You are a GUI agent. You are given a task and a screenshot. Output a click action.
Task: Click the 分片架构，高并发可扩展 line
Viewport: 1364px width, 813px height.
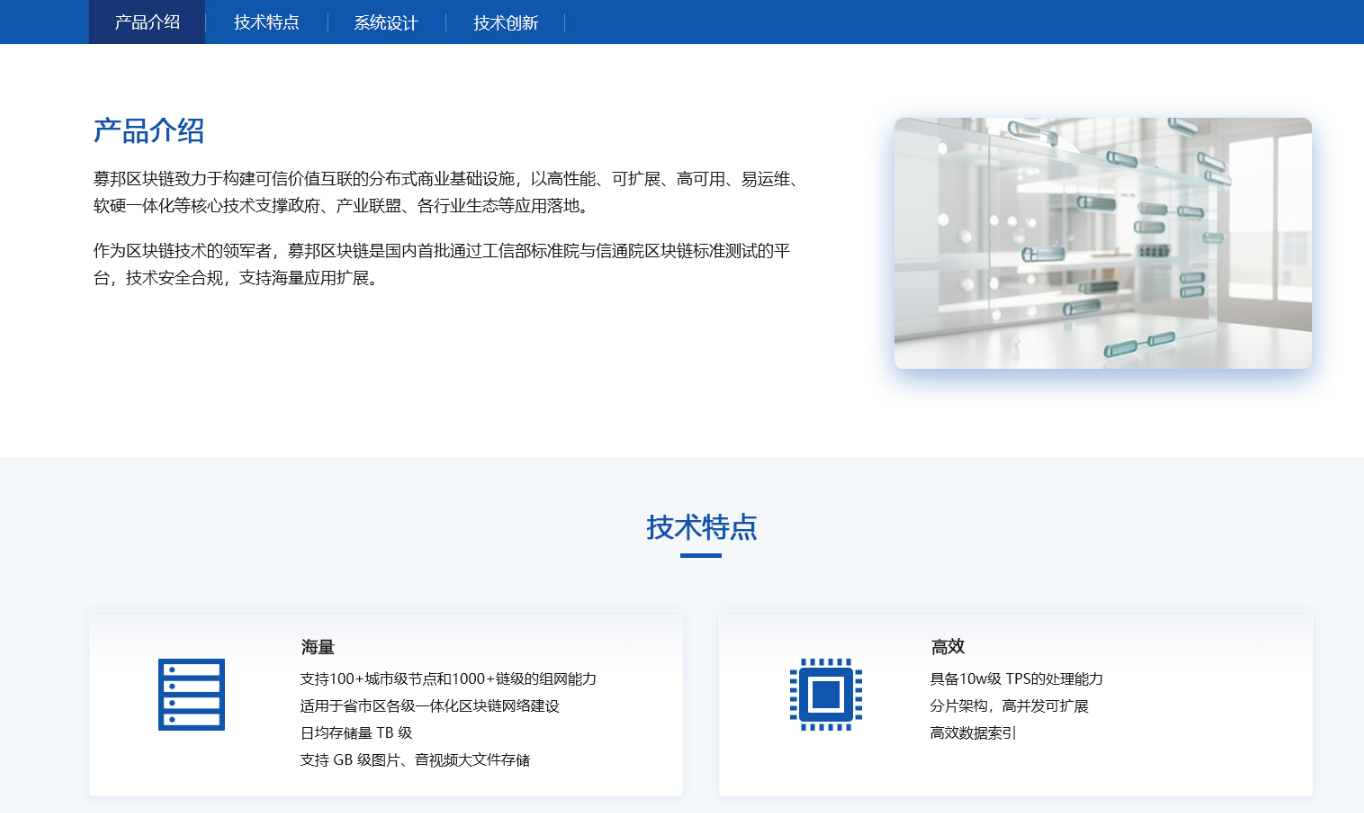coord(1008,706)
